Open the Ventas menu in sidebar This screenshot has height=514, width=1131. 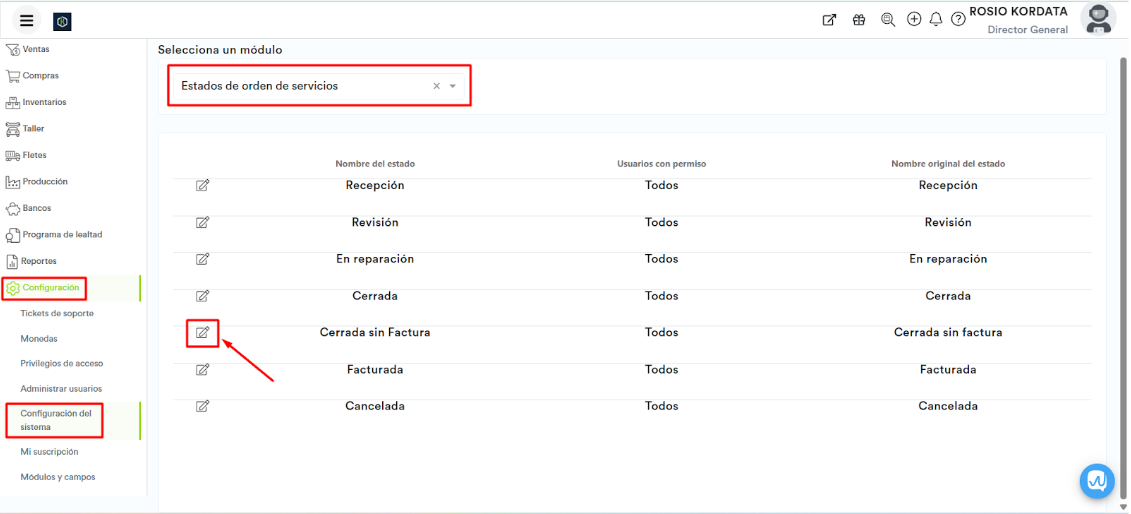click(35, 49)
